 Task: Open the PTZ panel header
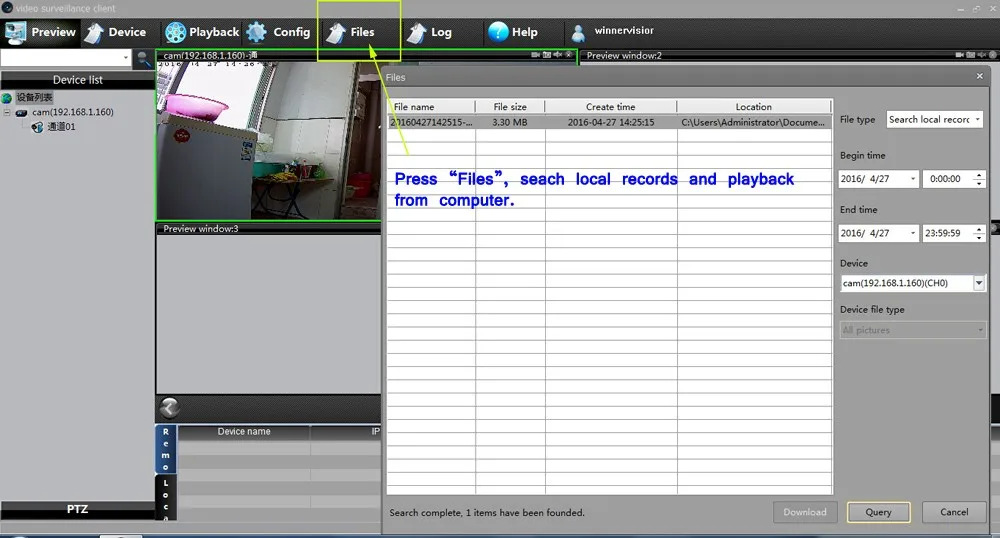coord(77,509)
